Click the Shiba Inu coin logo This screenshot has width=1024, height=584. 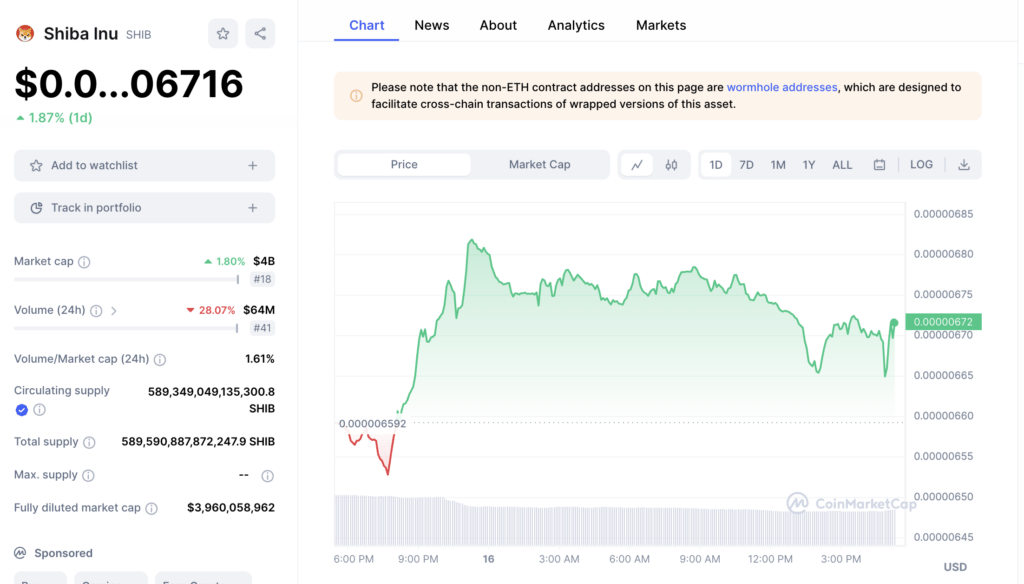click(25, 33)
